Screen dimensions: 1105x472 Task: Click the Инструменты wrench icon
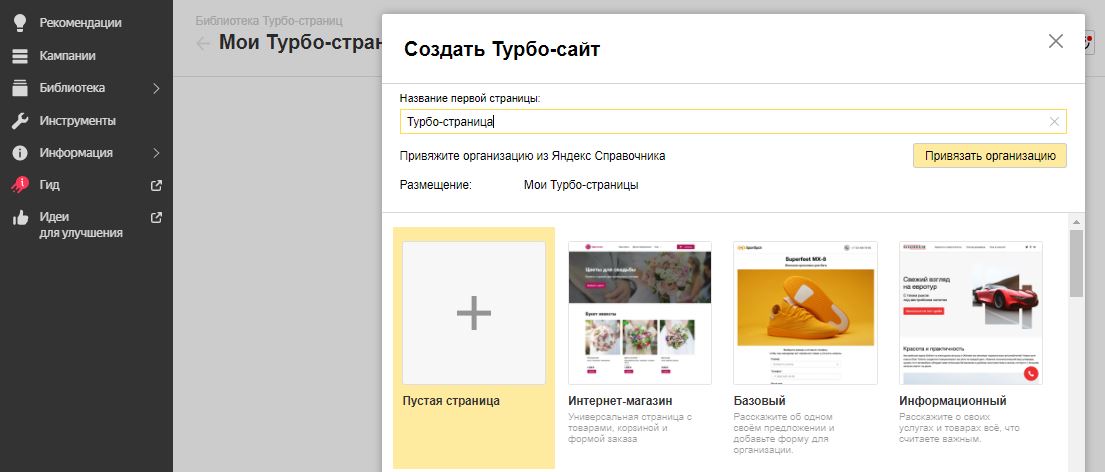click(x=19, y=121)
